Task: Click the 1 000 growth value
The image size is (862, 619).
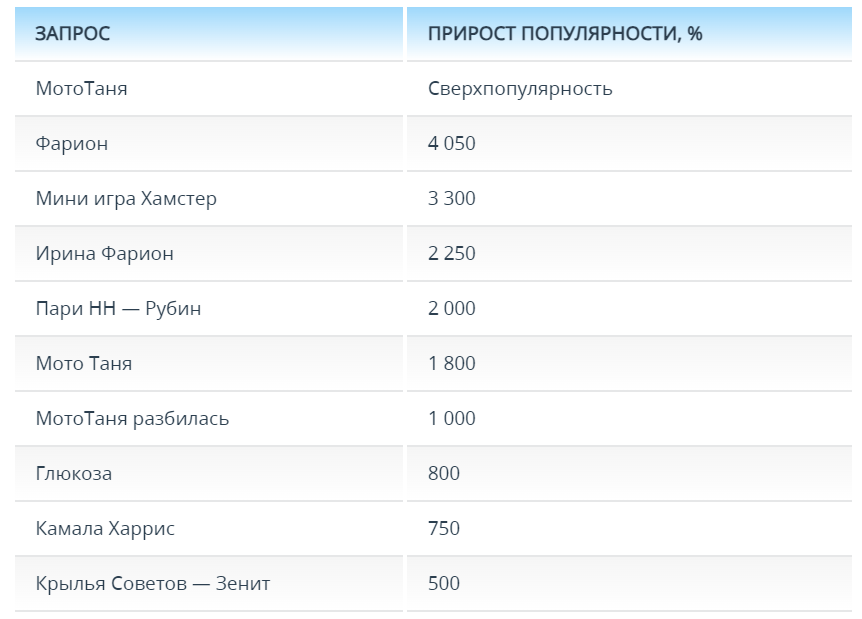Action: 452,418
